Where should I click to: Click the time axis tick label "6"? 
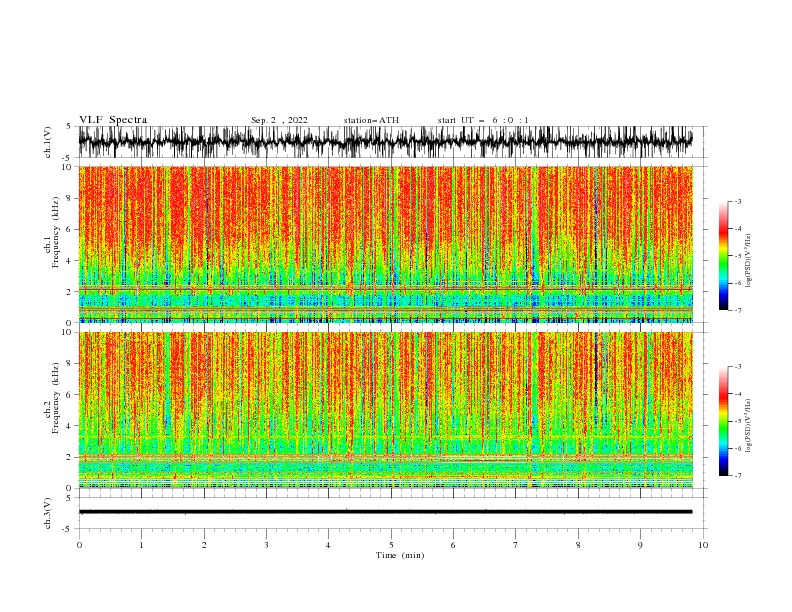[x=454, y=545]
